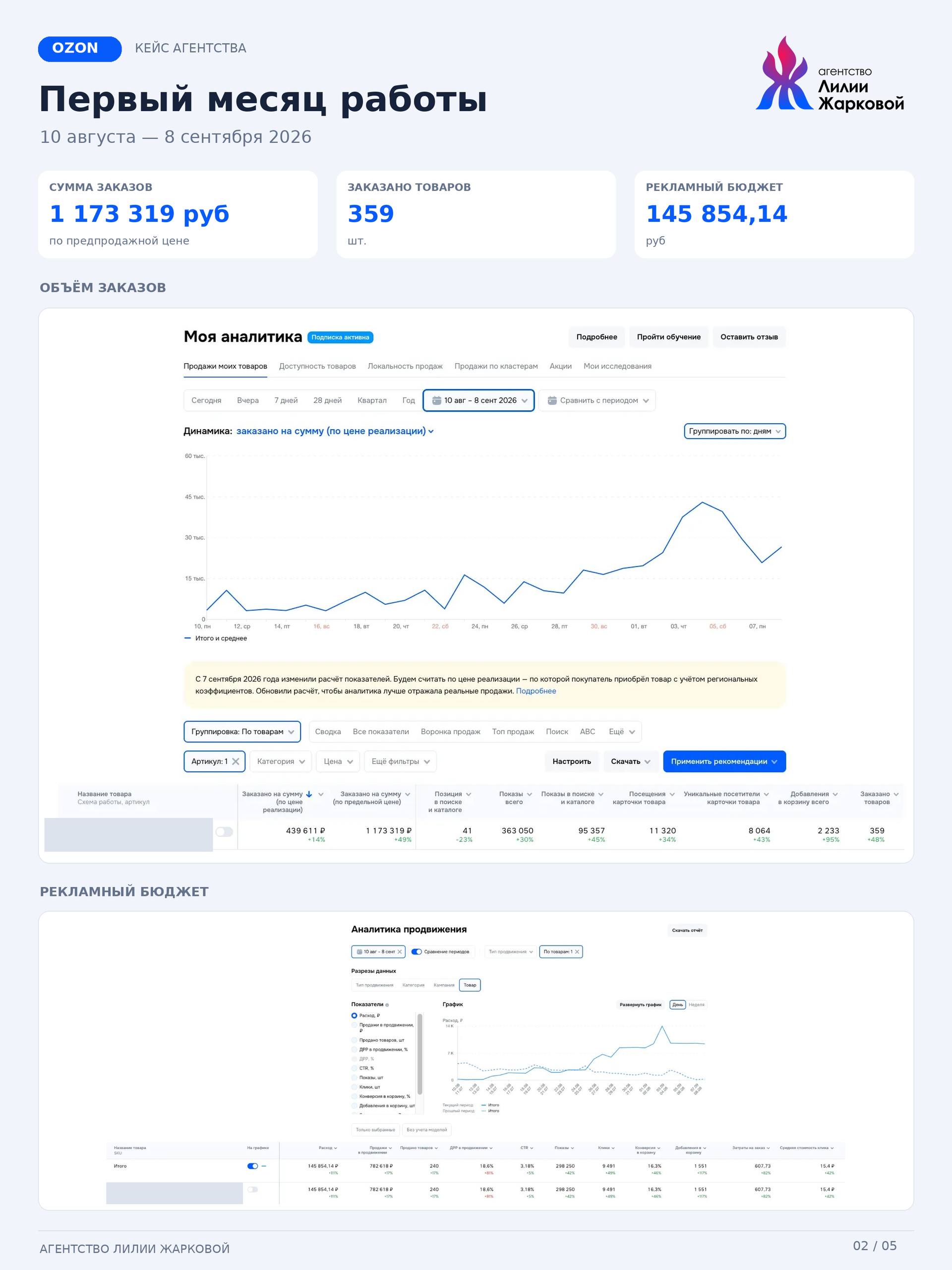Click the Применить рекомендации button
The height and width of the screenshot is (1270, 952).
[x=724, y=762]
